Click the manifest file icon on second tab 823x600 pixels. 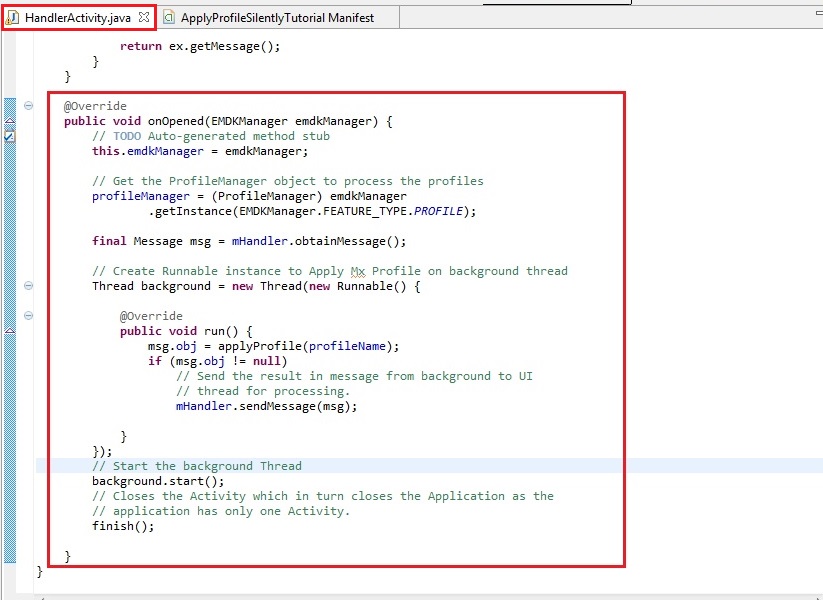[x=169, y=18]
